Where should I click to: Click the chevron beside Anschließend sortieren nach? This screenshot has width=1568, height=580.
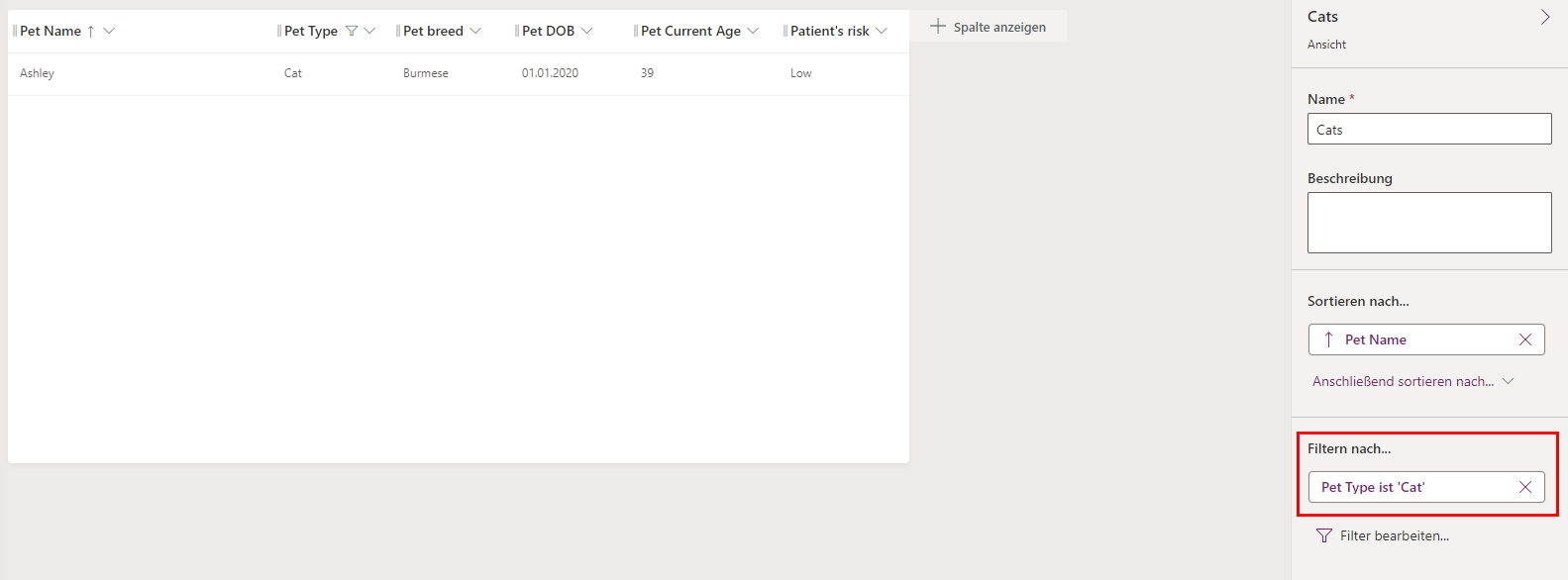click(x=1508, y=381)
